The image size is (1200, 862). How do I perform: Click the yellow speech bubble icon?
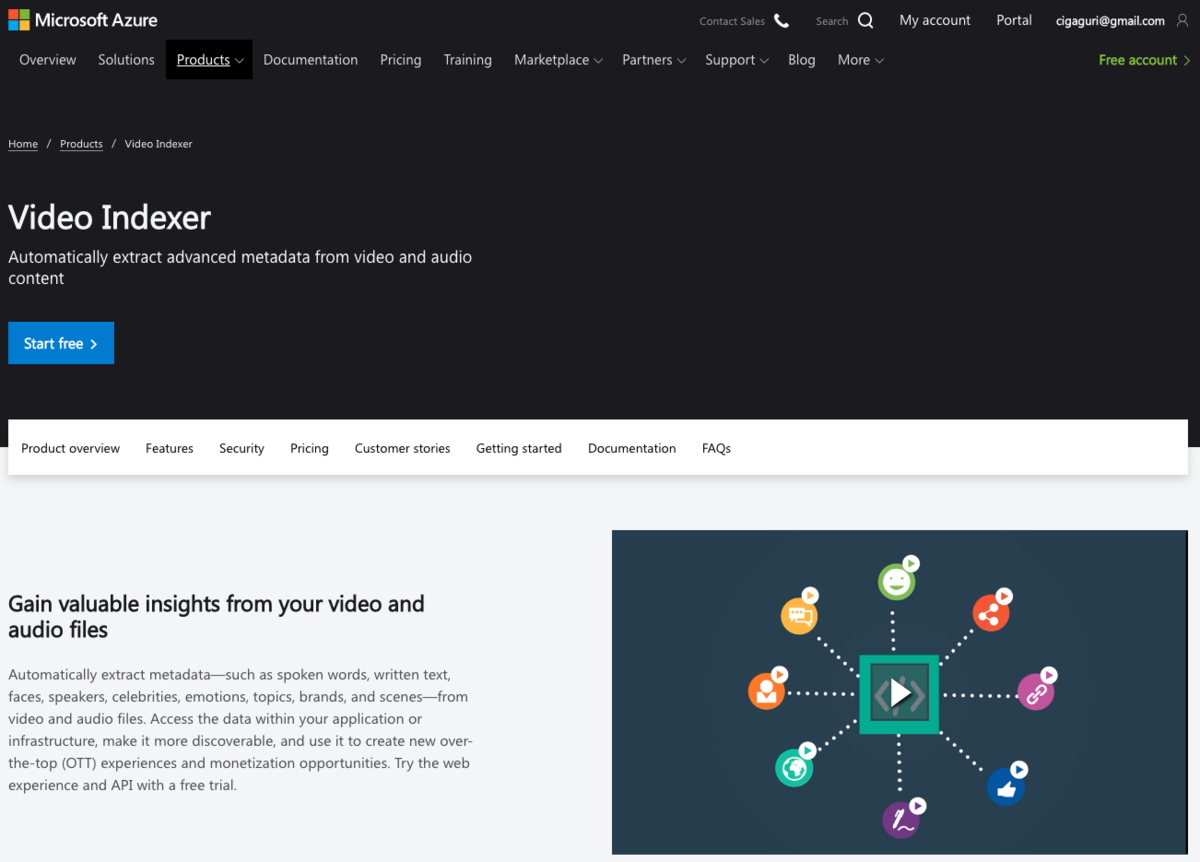[799, 616]
